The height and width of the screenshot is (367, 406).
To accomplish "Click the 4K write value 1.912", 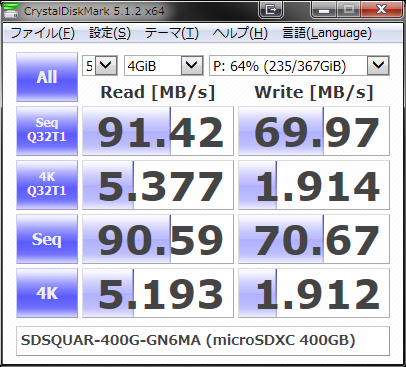I will point(314,293).
